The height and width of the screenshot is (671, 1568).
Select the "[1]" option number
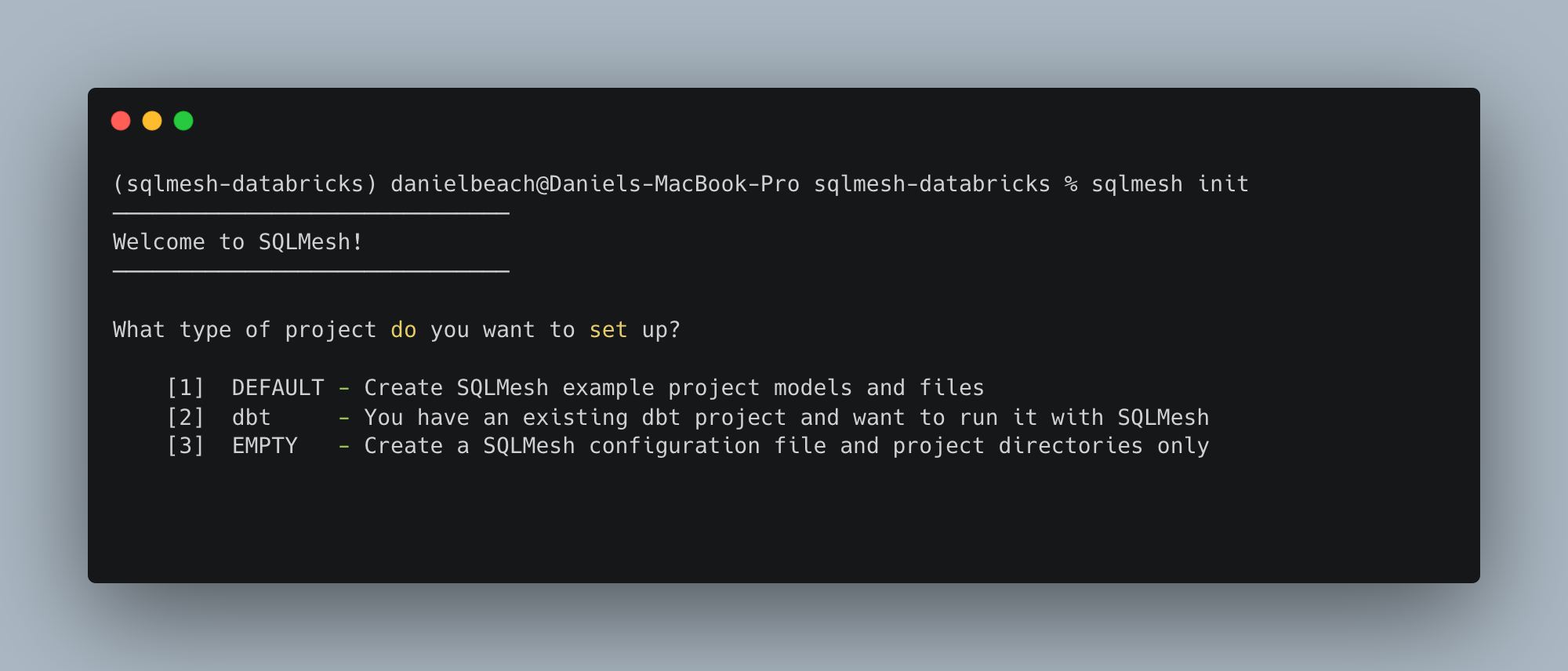point(185,388)
